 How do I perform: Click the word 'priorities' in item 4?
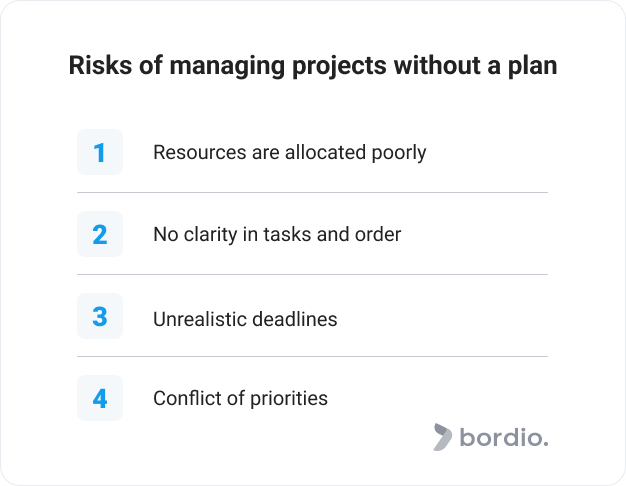click(x=289, y=399)
